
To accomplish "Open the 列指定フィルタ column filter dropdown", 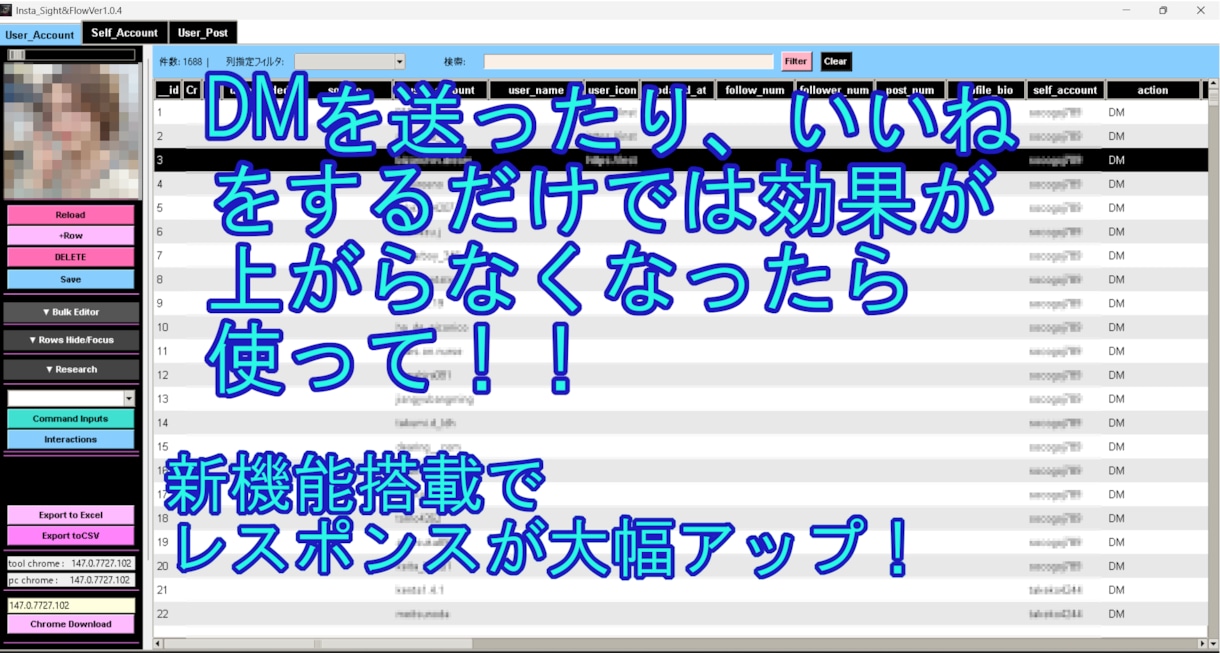I will click(x=349, y=61).
